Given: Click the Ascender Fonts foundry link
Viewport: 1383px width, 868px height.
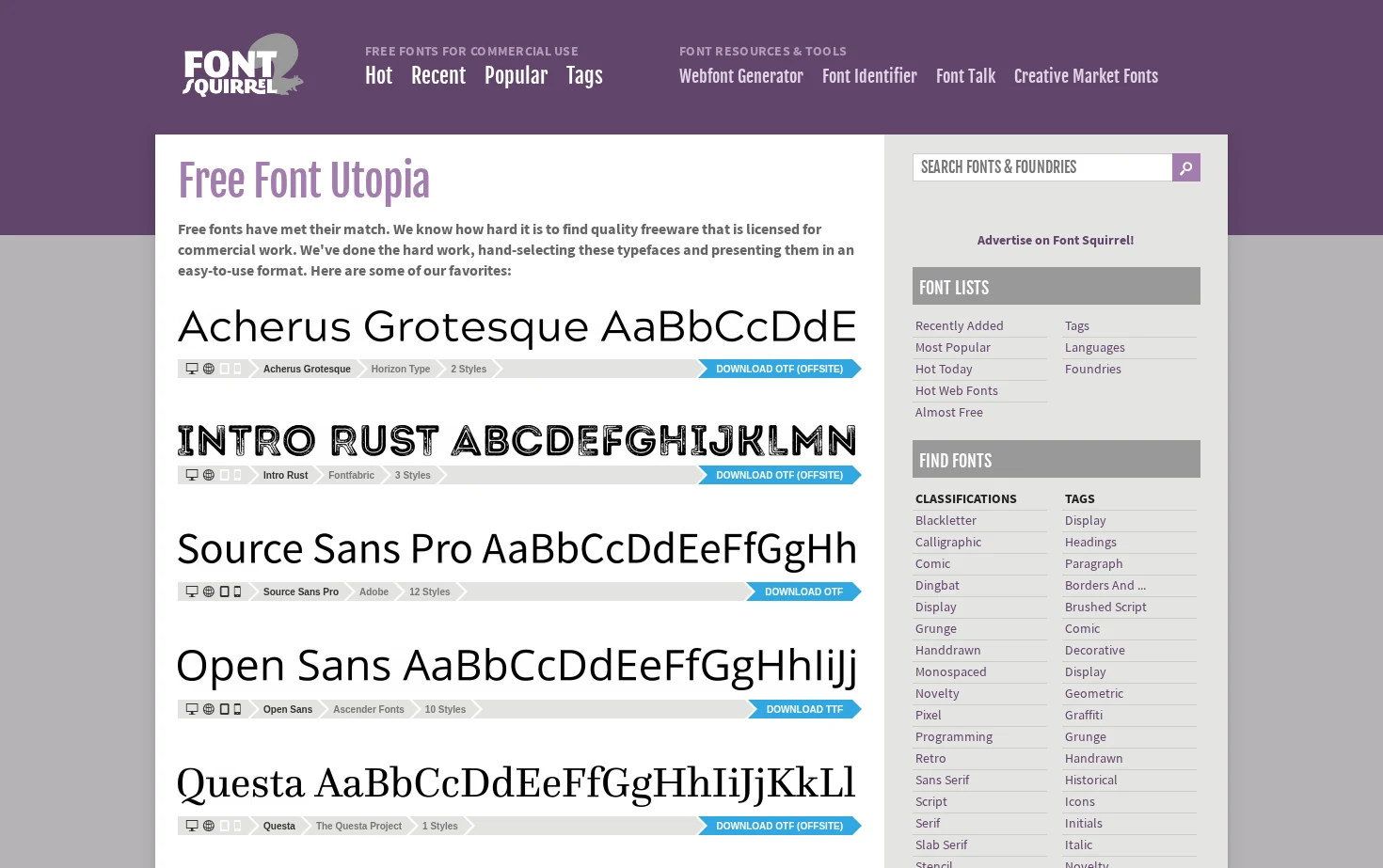Looking at the screenshot, I should (369, 709).
